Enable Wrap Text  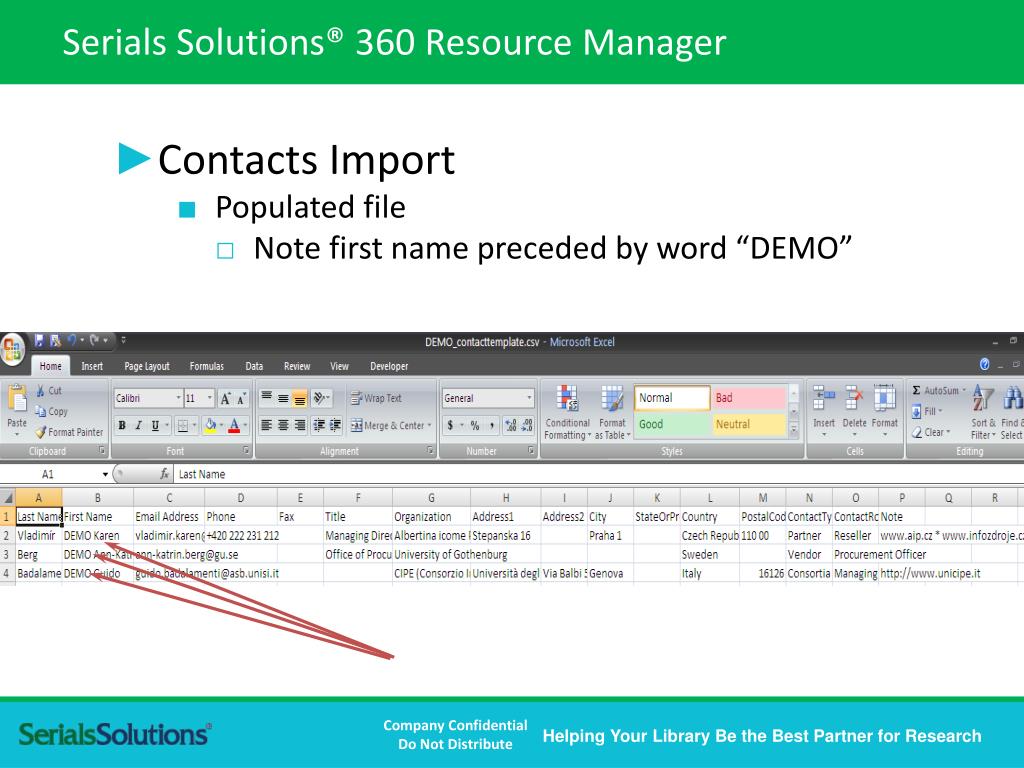376,398
